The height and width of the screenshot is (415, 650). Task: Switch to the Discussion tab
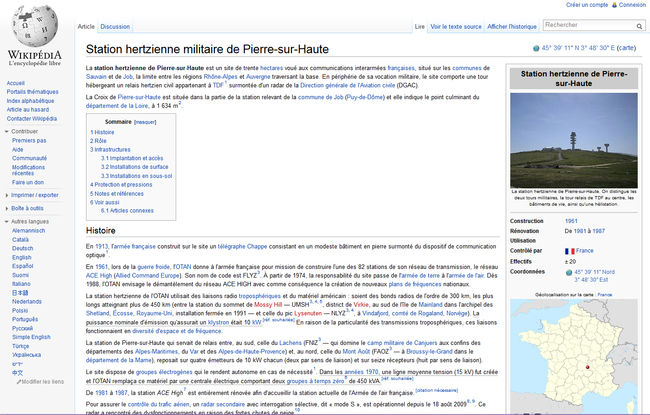tap(115, 27)
